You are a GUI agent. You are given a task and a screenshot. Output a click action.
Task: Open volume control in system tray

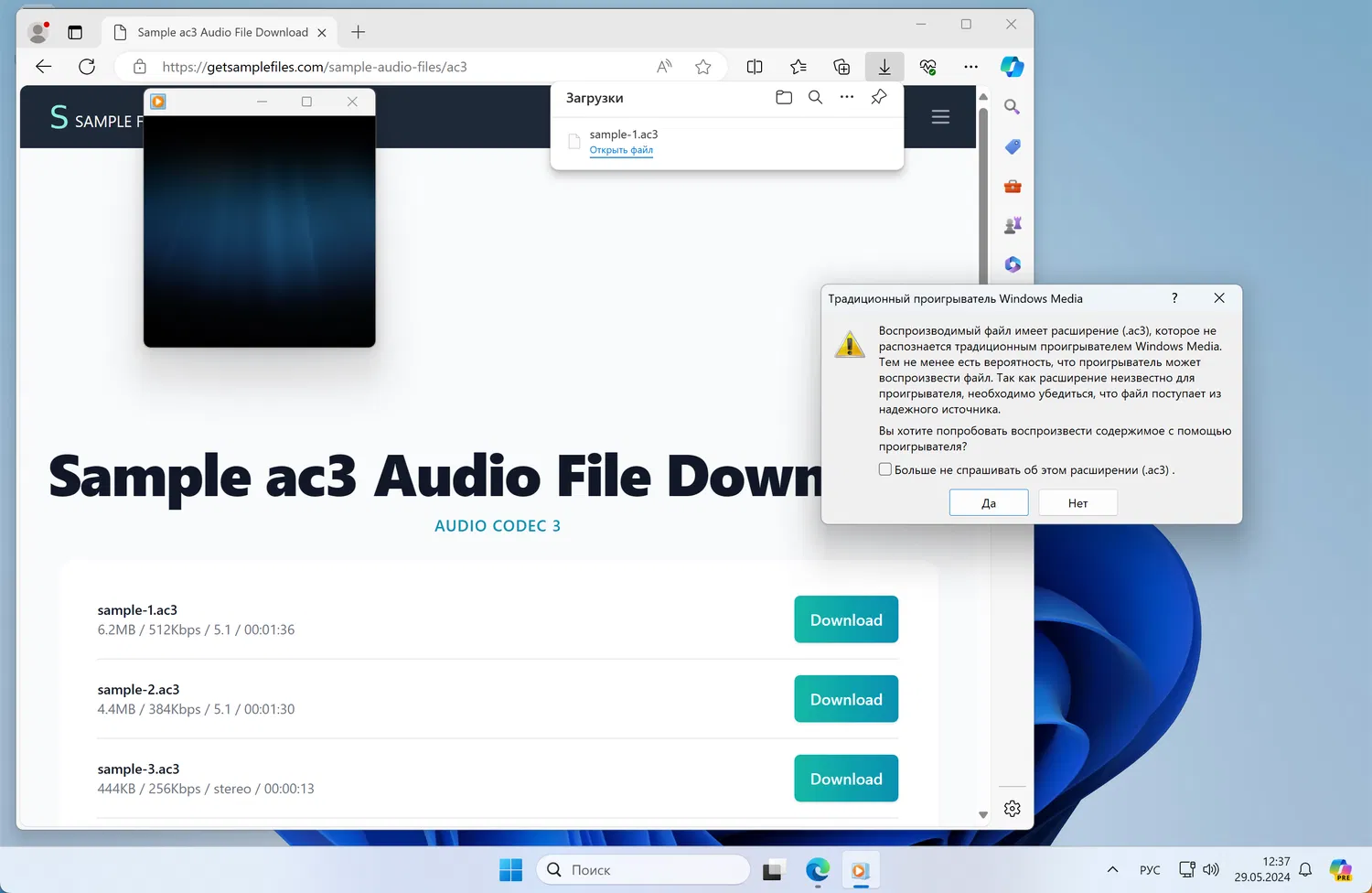(x=1211, y=869)
